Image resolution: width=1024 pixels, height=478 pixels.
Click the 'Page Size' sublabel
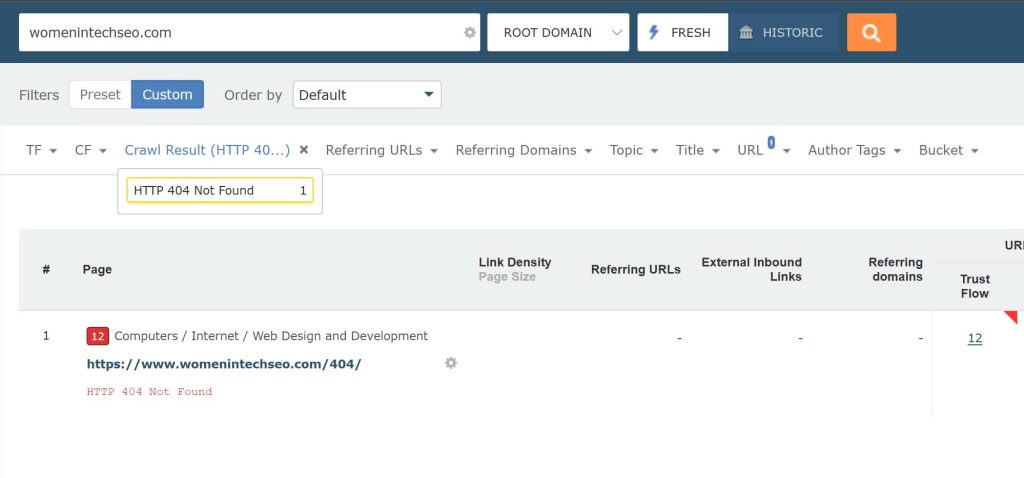tap(507, 277)
